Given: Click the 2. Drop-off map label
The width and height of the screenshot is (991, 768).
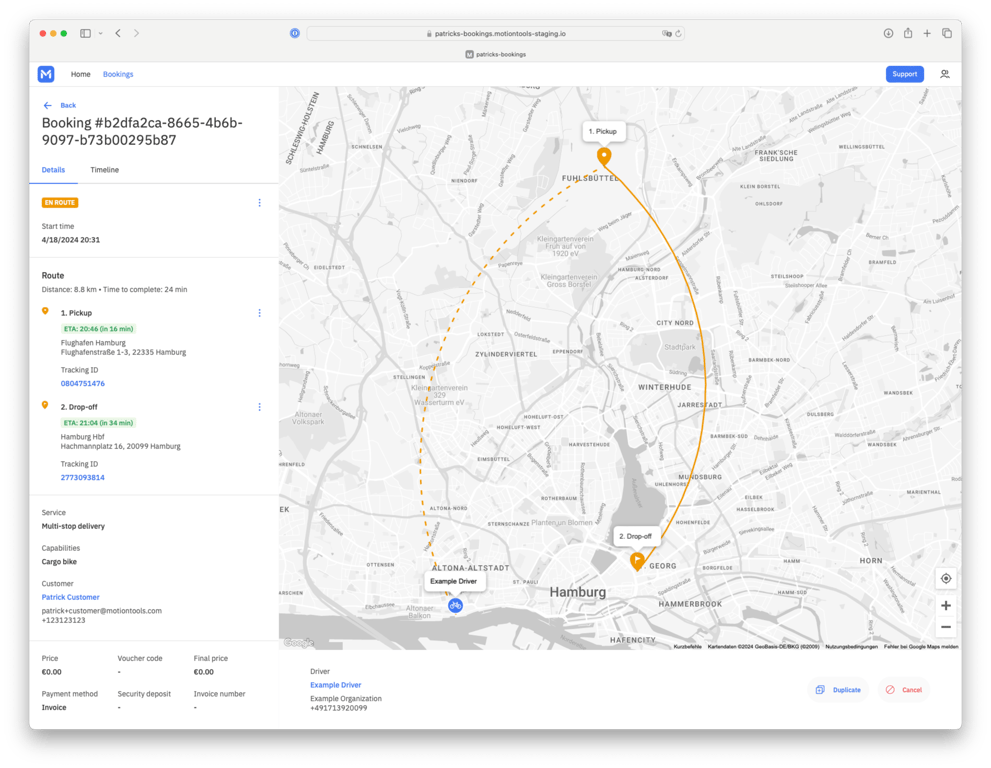Looking at the screenshot, I should coord(636,536).
